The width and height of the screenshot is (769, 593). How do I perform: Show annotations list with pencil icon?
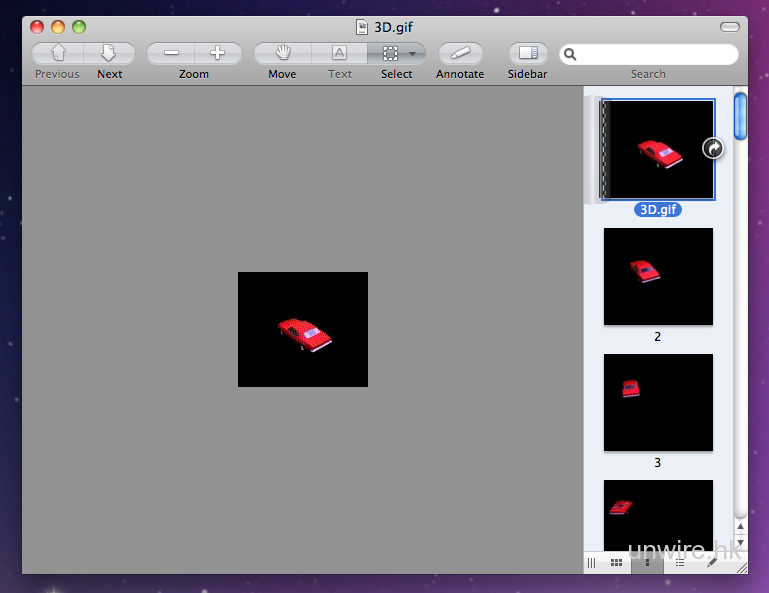tap(712, 563)
